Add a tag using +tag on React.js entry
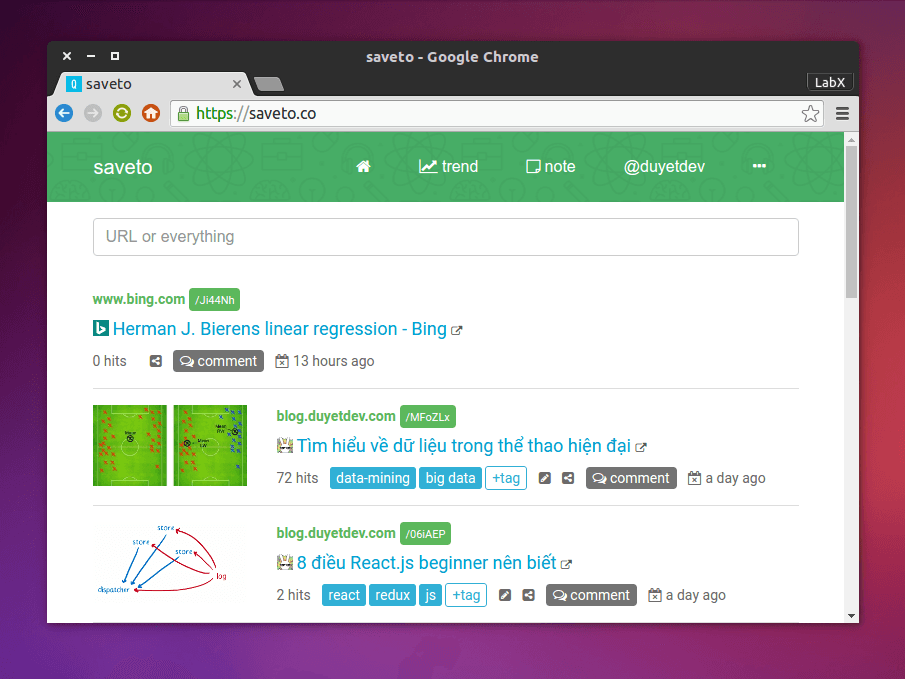The image size is (905, 679). [x=466, y=595]
